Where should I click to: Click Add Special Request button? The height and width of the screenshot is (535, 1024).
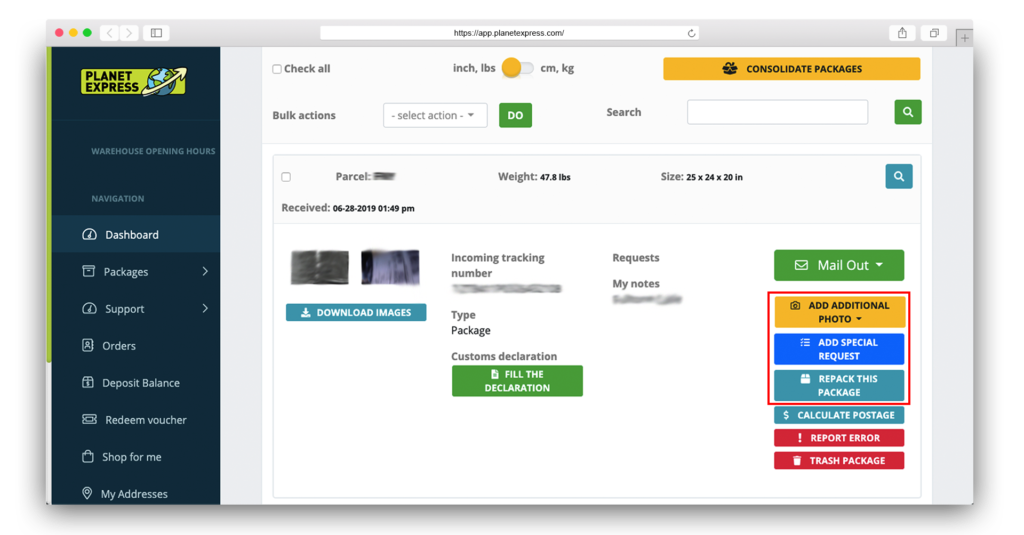(x=839, y=349)
